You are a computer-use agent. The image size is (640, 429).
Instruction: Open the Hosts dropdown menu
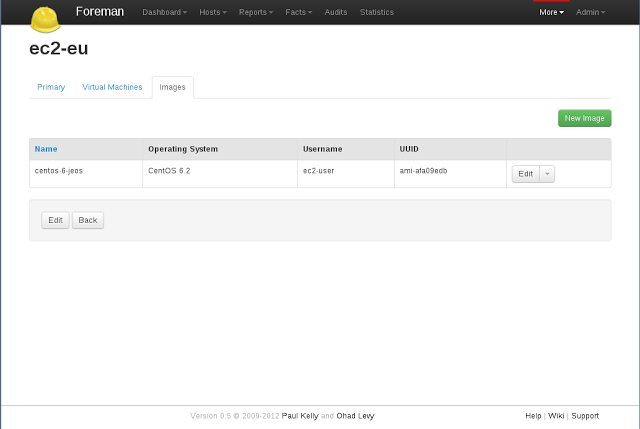pos(213,12)
